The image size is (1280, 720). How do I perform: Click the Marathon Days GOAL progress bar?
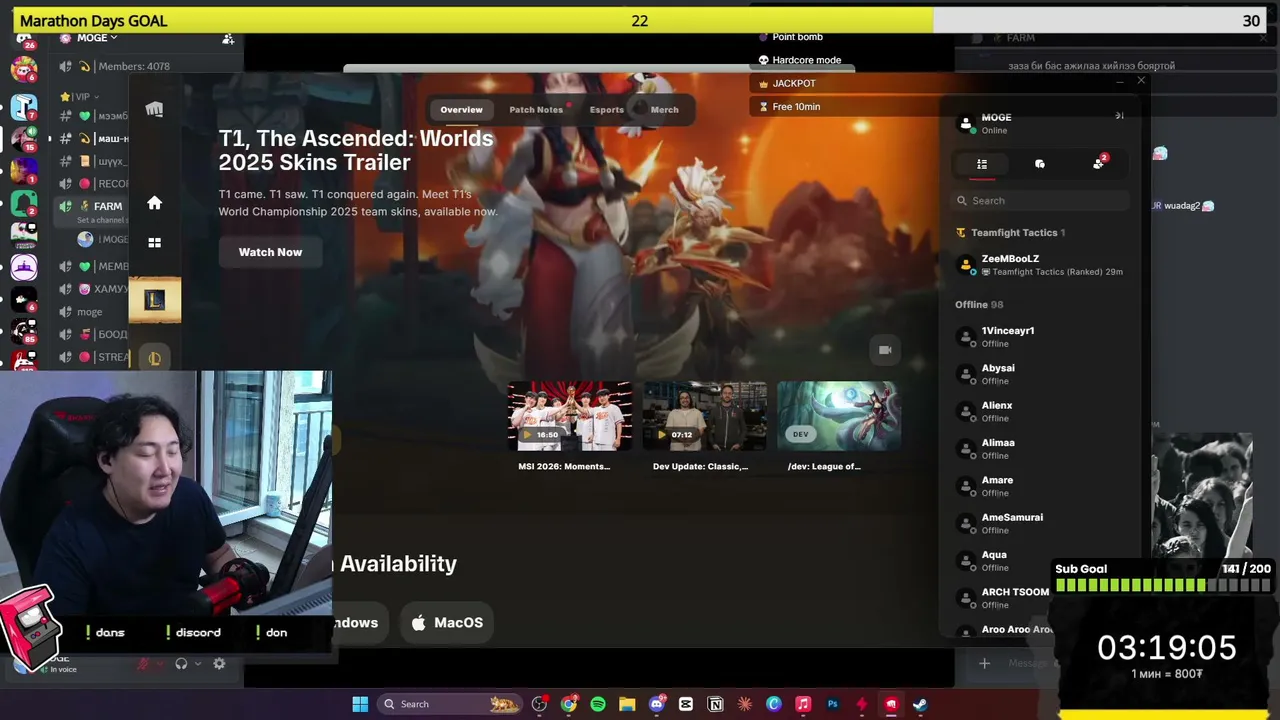point(640,21)
